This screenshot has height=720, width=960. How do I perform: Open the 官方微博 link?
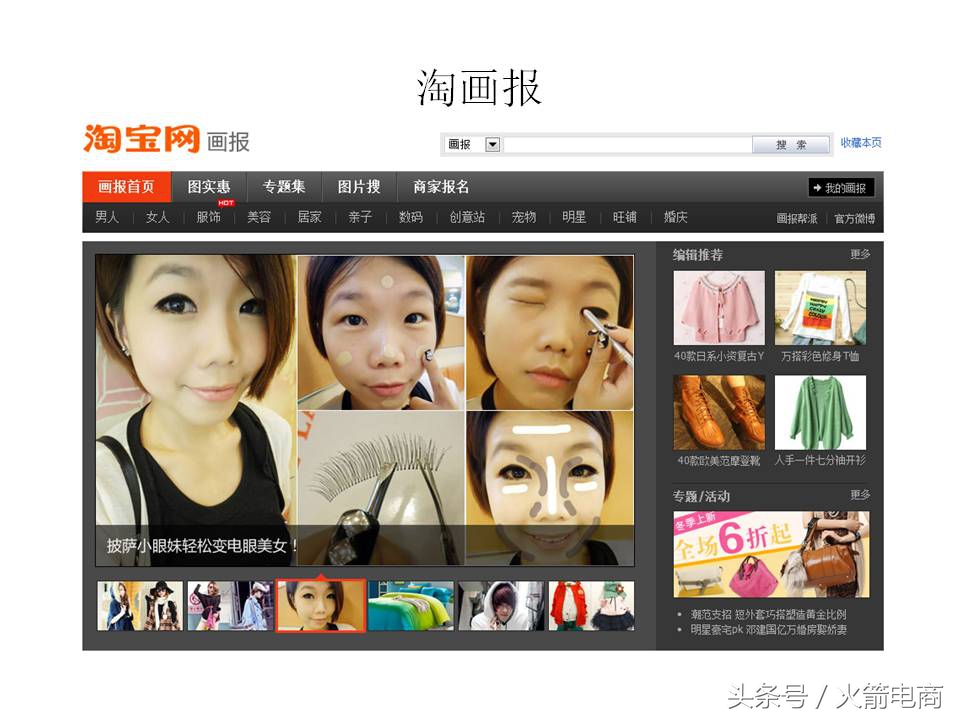pos(855,219)
